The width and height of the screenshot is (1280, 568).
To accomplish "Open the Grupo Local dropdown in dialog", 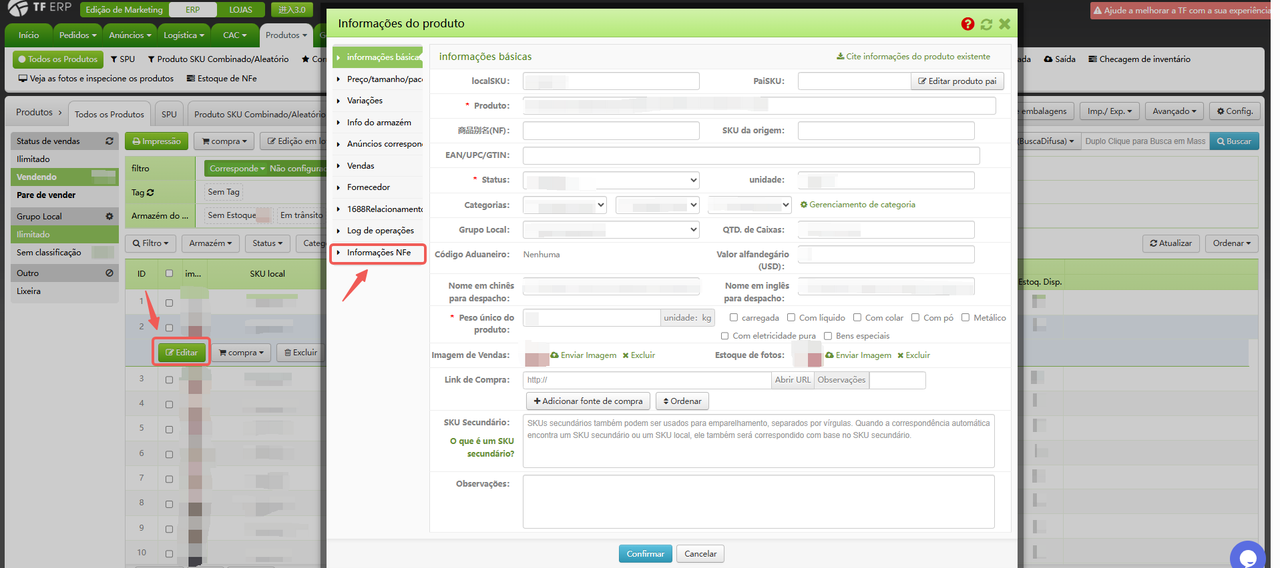I will (611, 230).
